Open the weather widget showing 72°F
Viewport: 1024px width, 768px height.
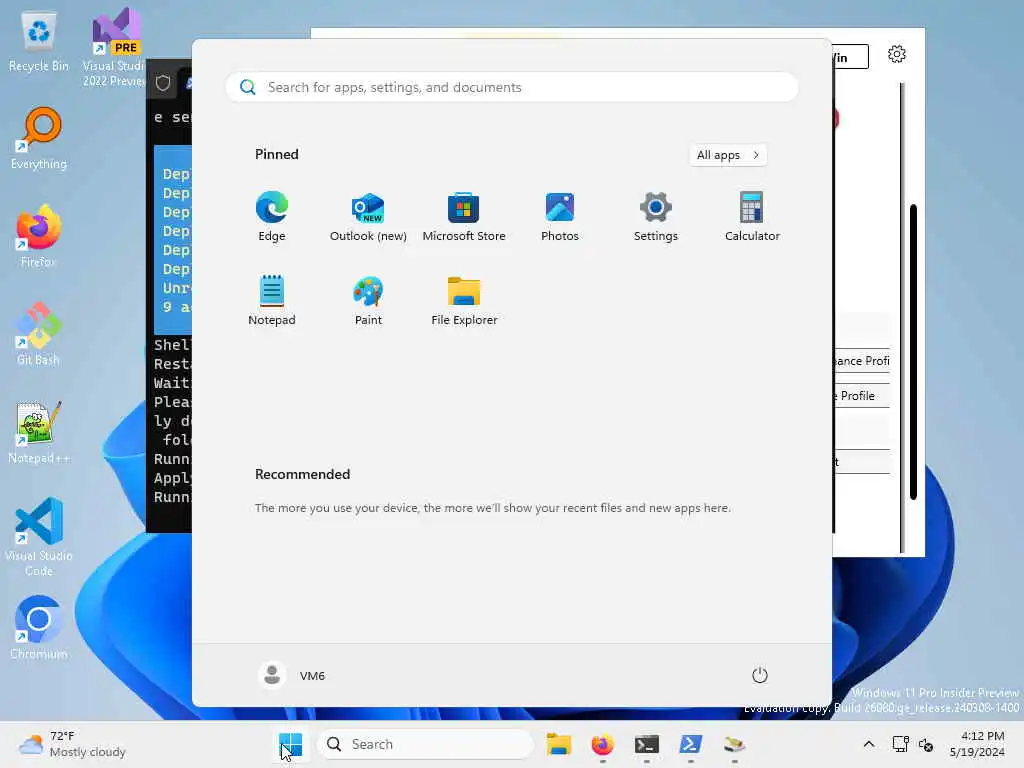pos(72,744)
